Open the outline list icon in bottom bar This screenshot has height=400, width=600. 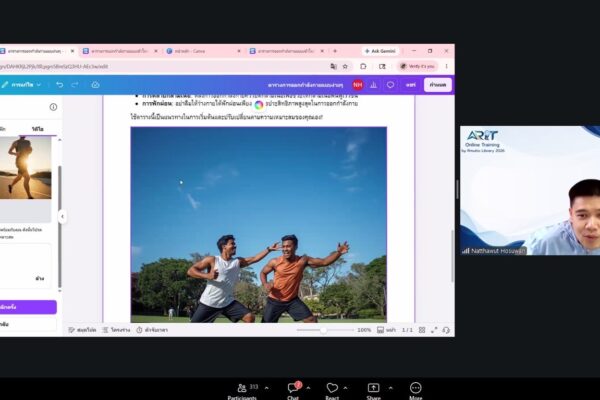point(116,330)
